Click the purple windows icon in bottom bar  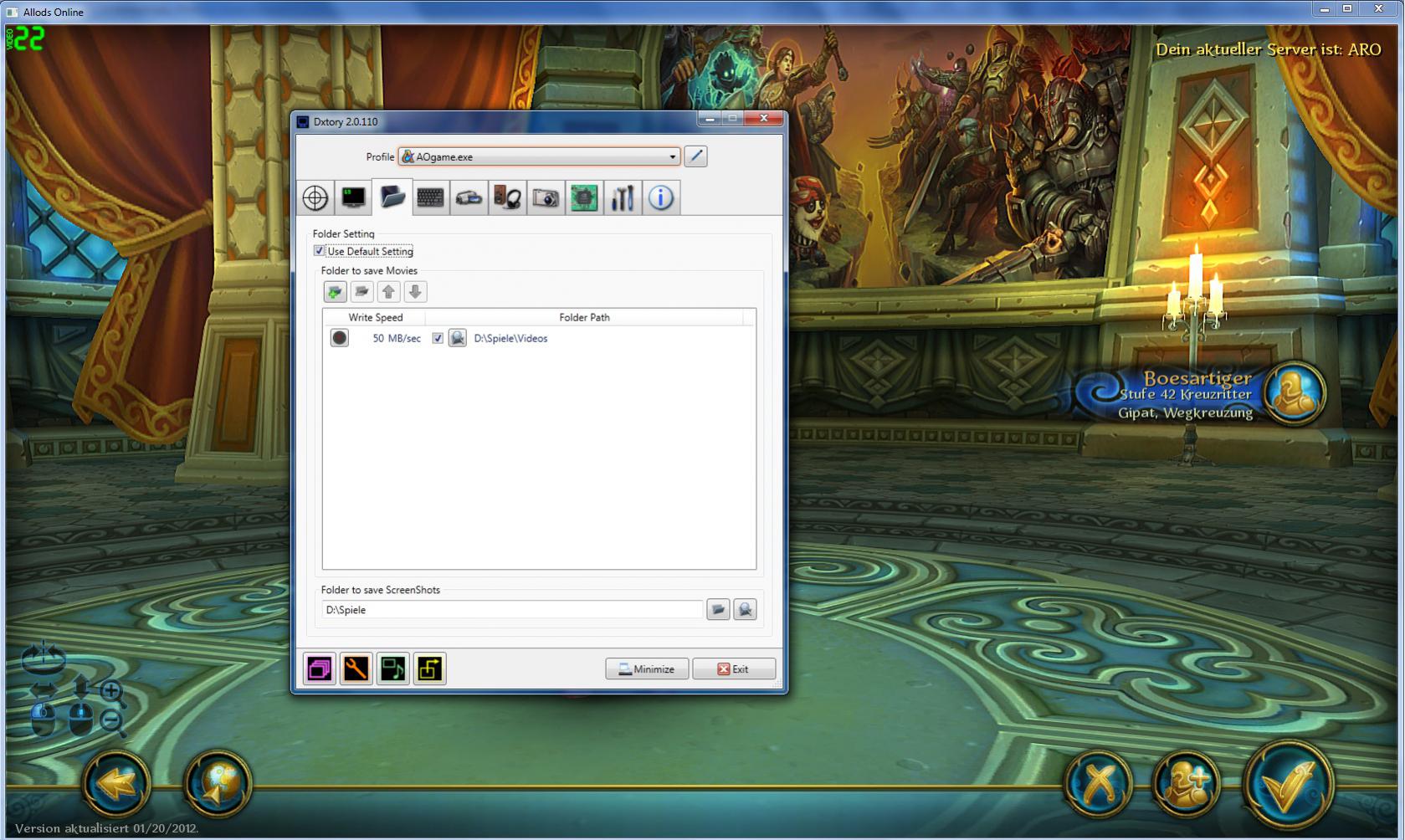click(x=320, y=668)
